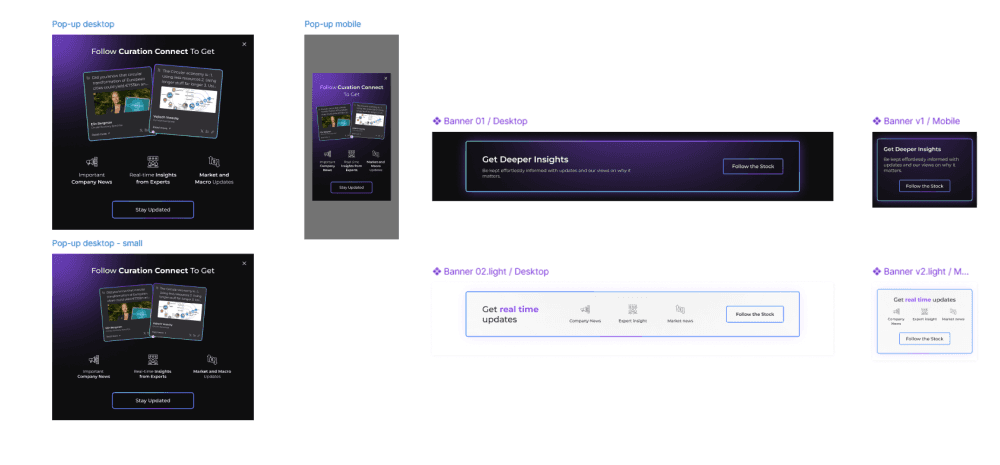Select the "Pop-up desktop - small" frame label

click(97, 243)
